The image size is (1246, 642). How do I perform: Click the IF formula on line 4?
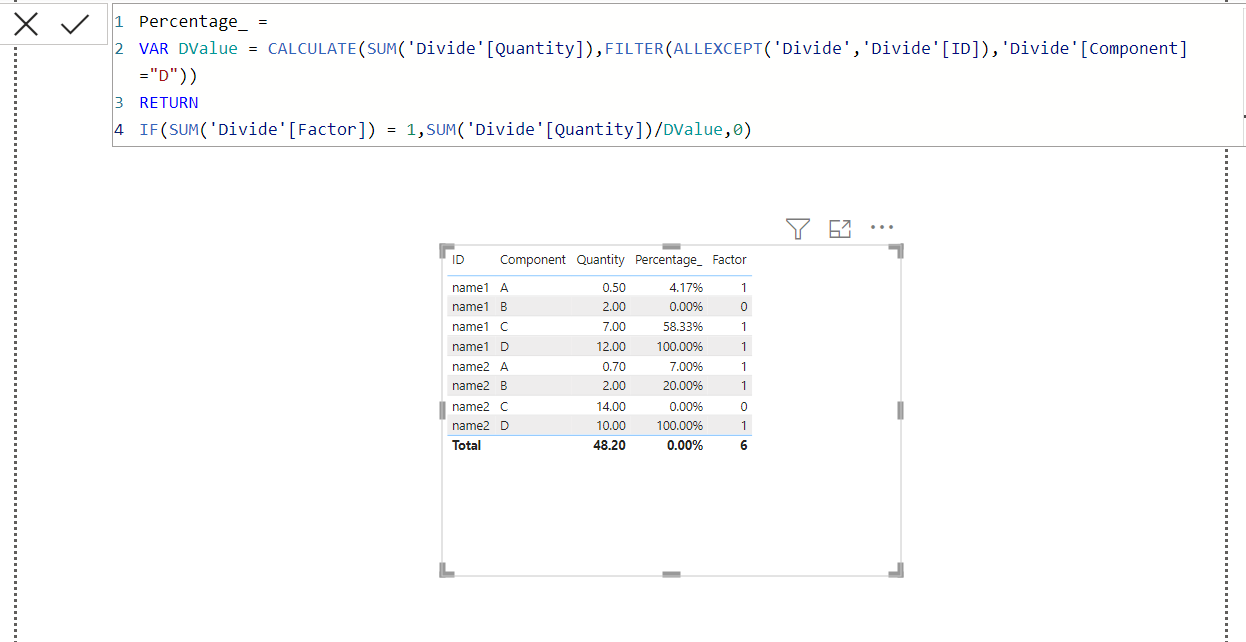(x=445, y=129)
